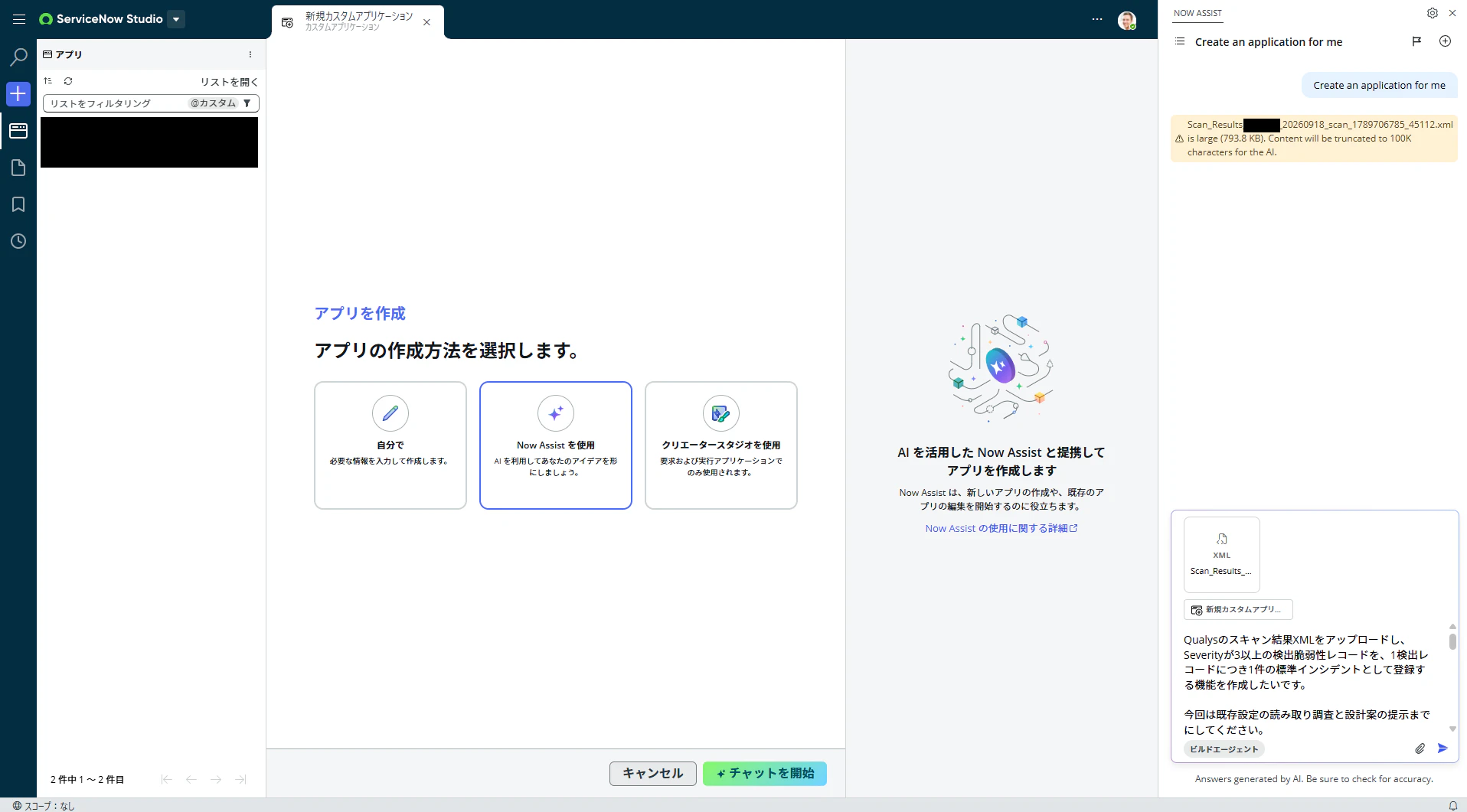The image size is (1467, 812).
Task: Go to last page of apps list
Action: [x=240, y=779]
